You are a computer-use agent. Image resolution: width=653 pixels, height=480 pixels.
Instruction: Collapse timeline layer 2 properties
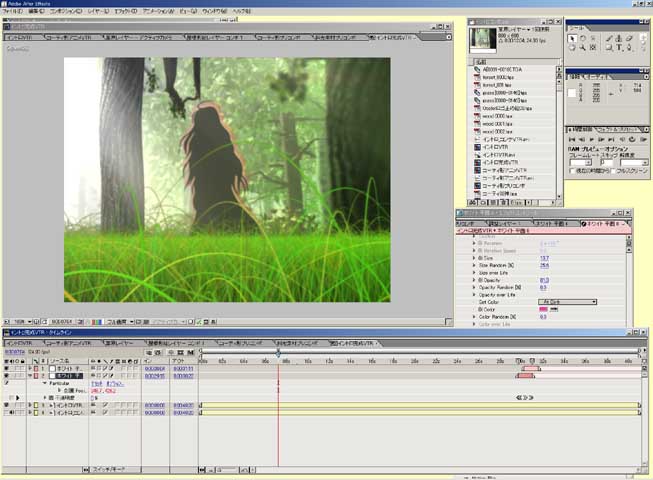pyautogui.click(x=30, y=376)
